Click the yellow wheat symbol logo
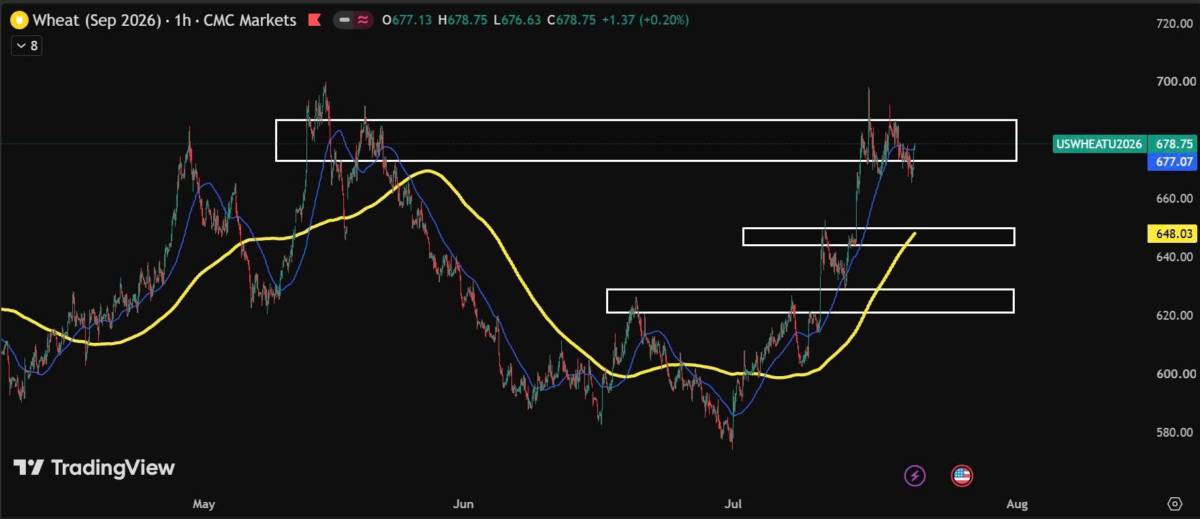The width and height of the screenshot is (1200, 519). point(16,18)
